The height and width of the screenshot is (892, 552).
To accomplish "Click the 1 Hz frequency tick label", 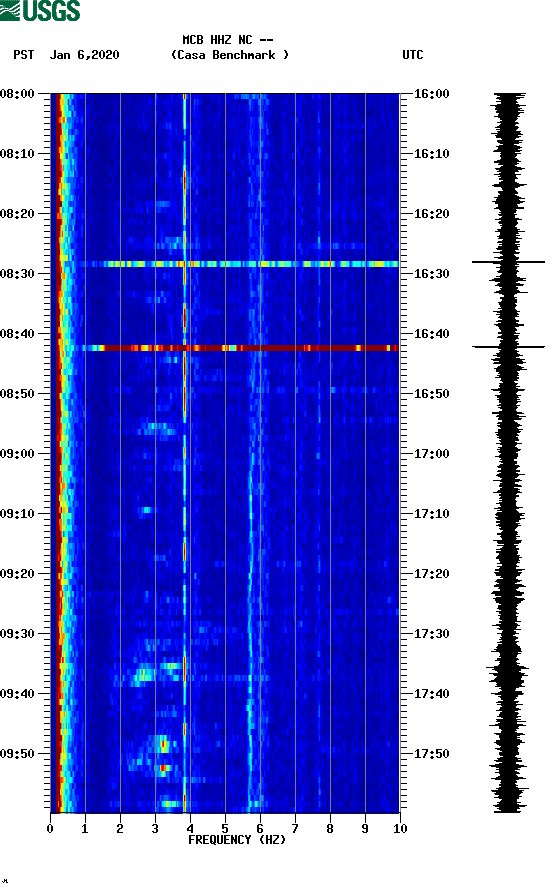I will (x=85, y=829).
